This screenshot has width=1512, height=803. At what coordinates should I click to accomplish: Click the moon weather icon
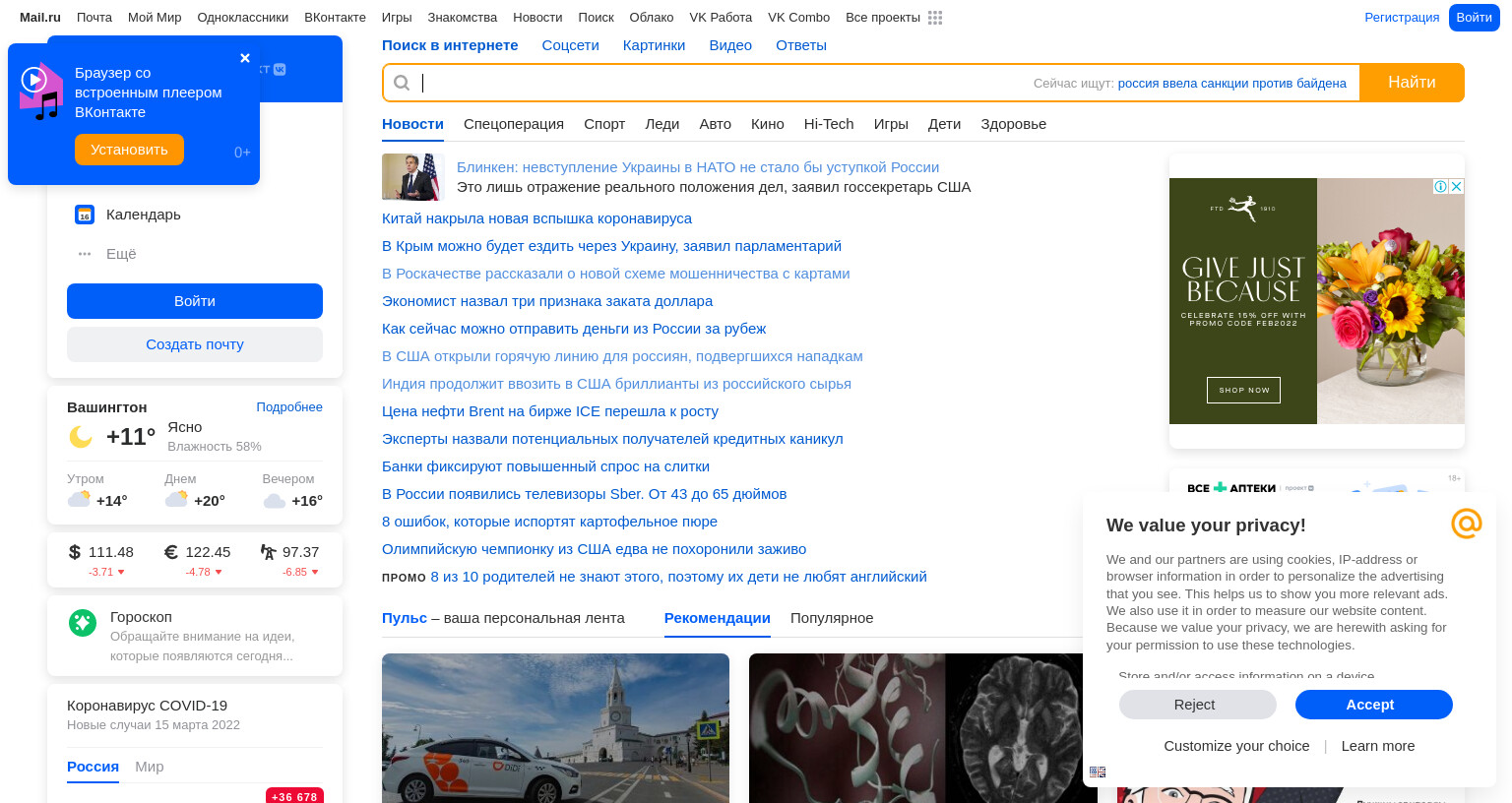tap(81, 436)
